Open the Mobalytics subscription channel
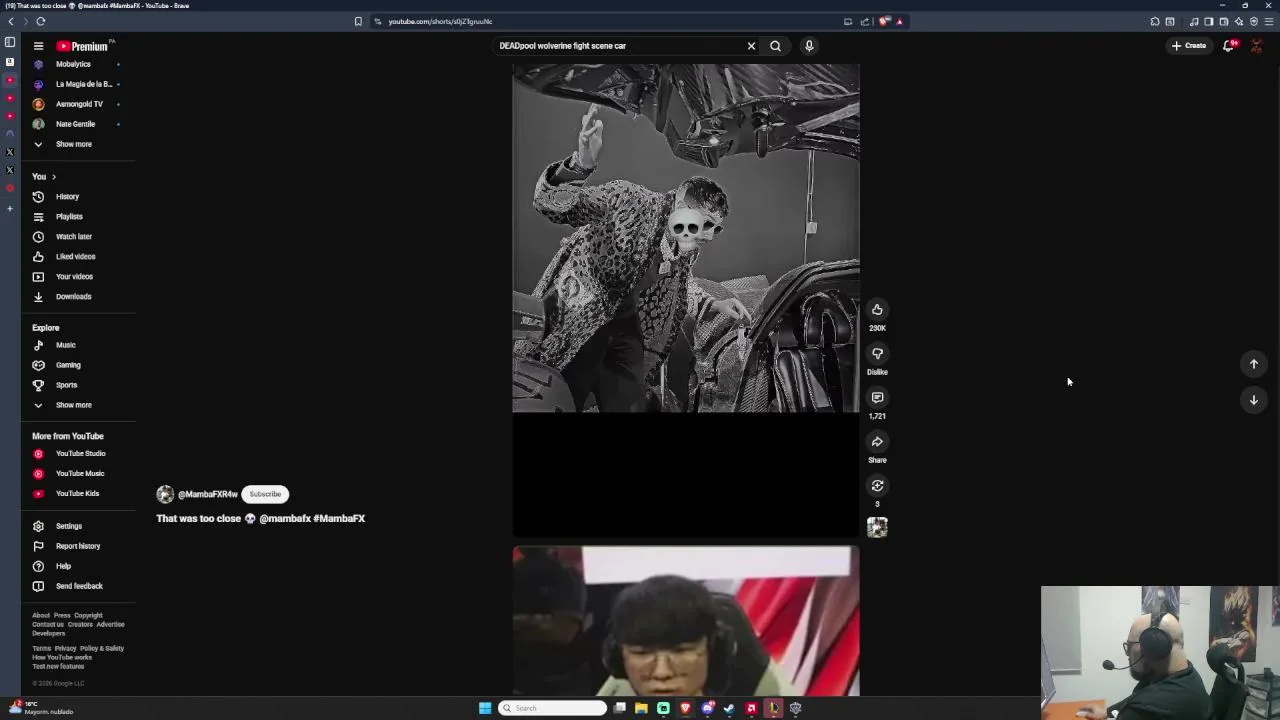Screen dimensions: 1280x720 73,64
